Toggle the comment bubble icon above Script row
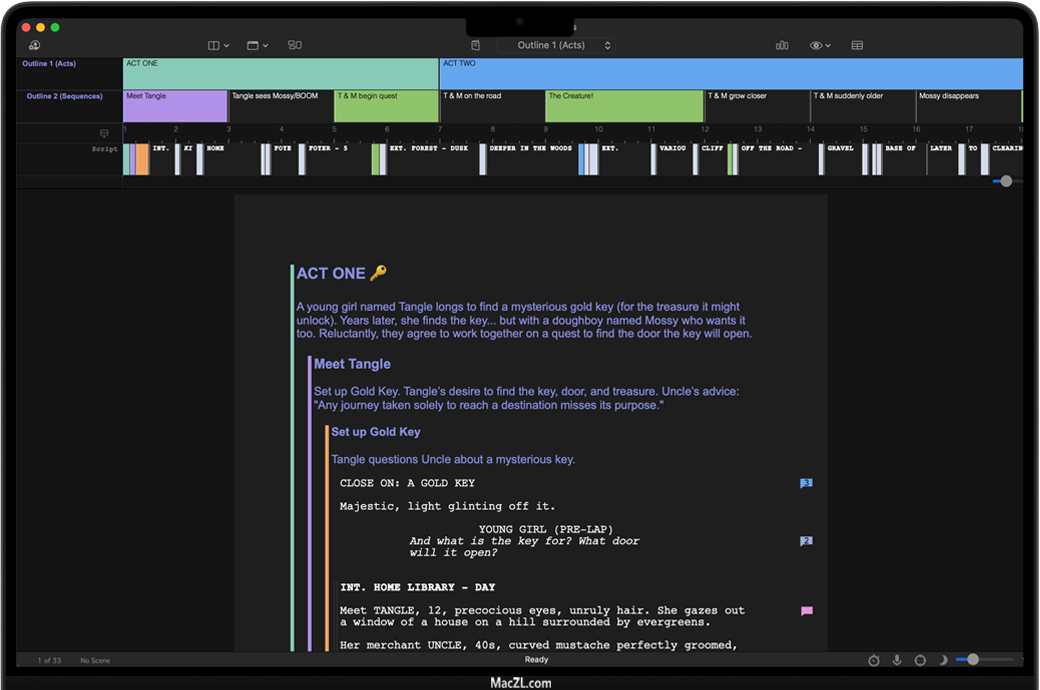This screenshot has width=1040, height=690. coord(104,133)
